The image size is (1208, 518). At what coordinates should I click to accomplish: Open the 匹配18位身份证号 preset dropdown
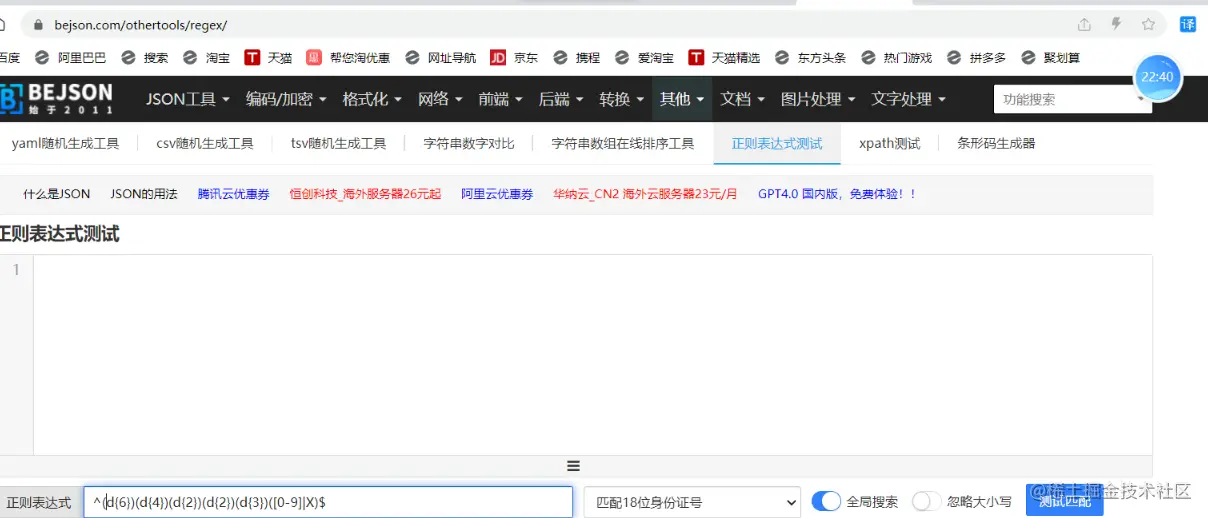click(692, 502)
